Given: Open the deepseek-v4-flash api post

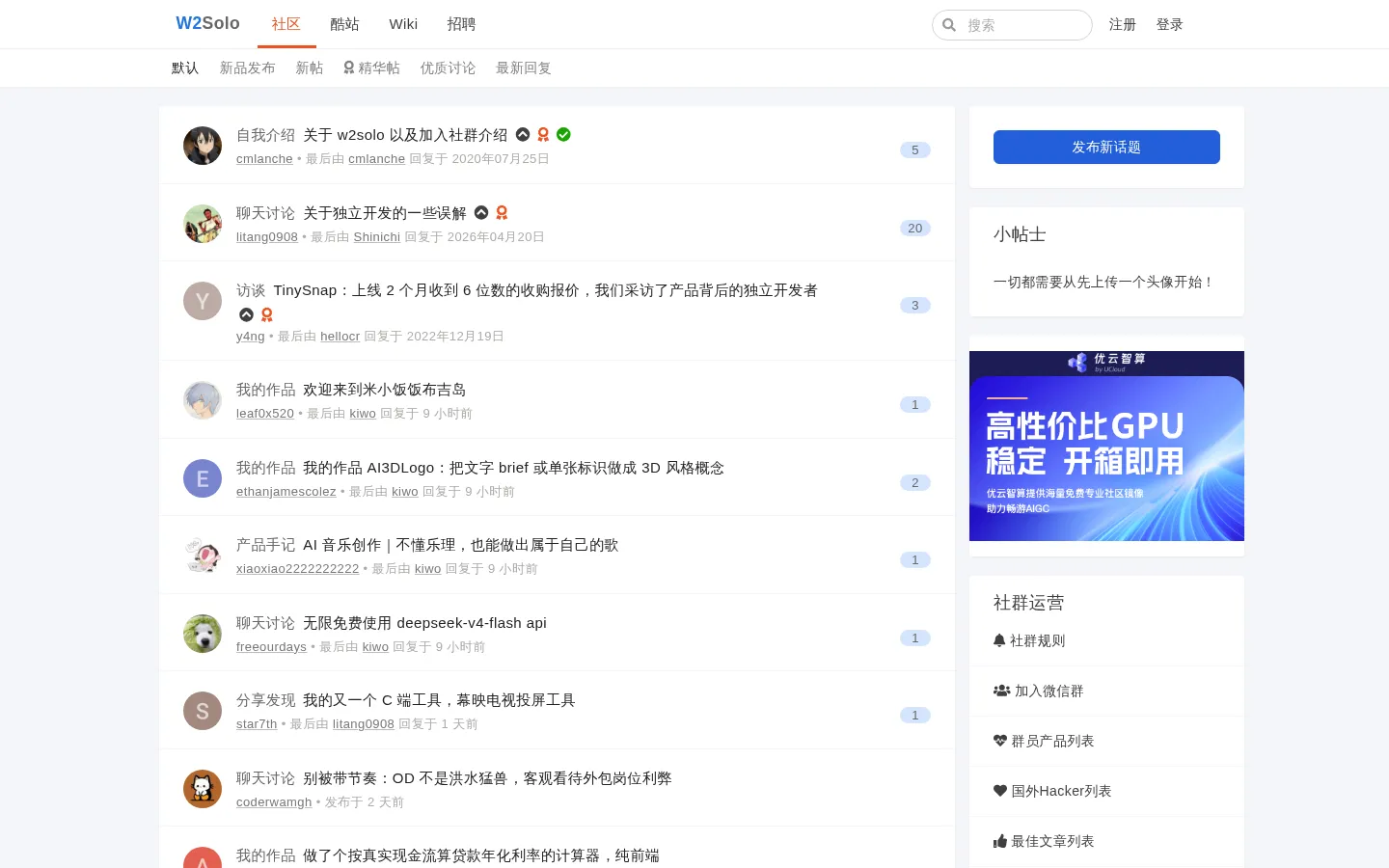Looking at the screenshot, I should point(424,623).
